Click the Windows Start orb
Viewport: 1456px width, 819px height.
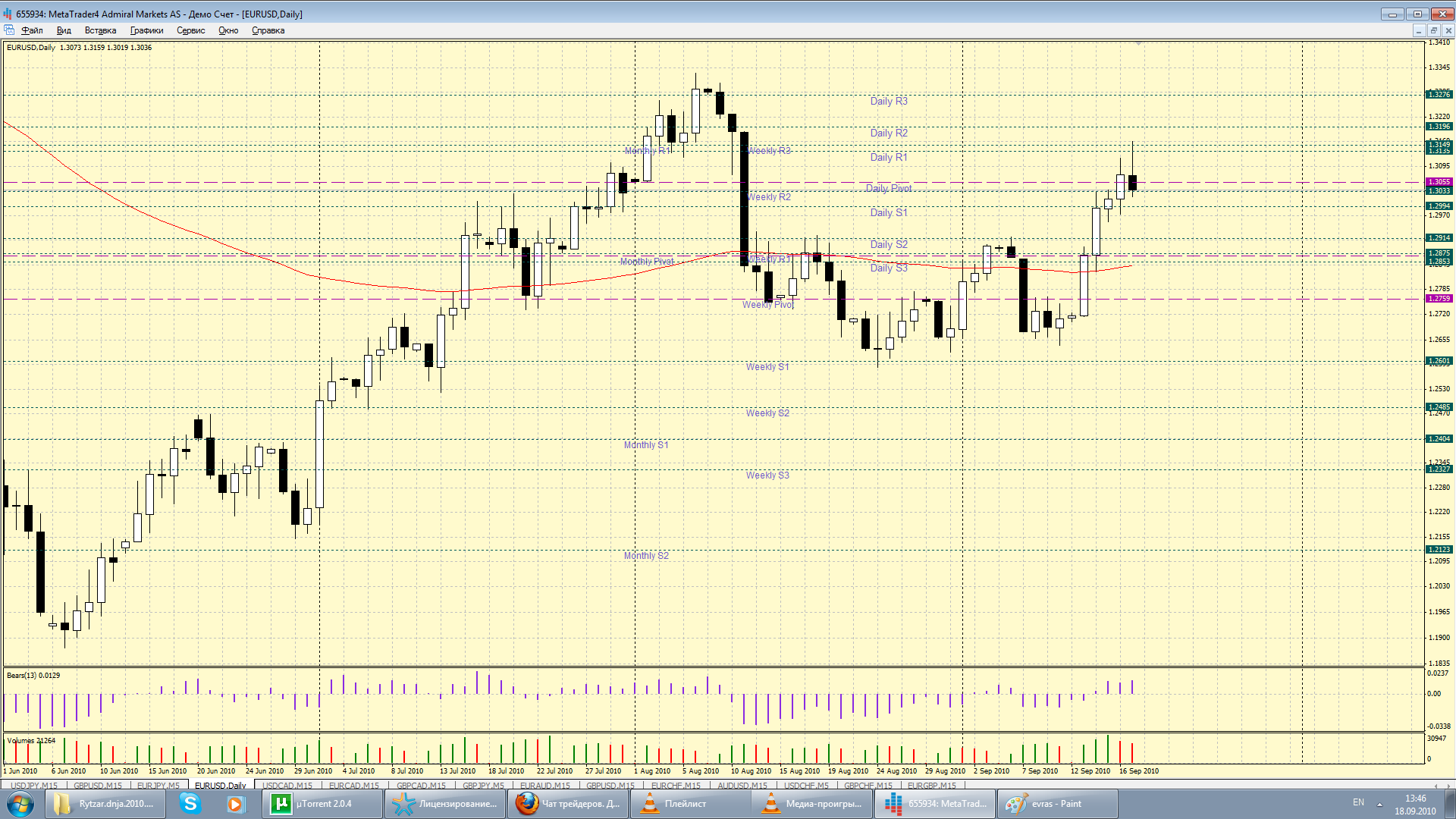click(x=20, y=803)
